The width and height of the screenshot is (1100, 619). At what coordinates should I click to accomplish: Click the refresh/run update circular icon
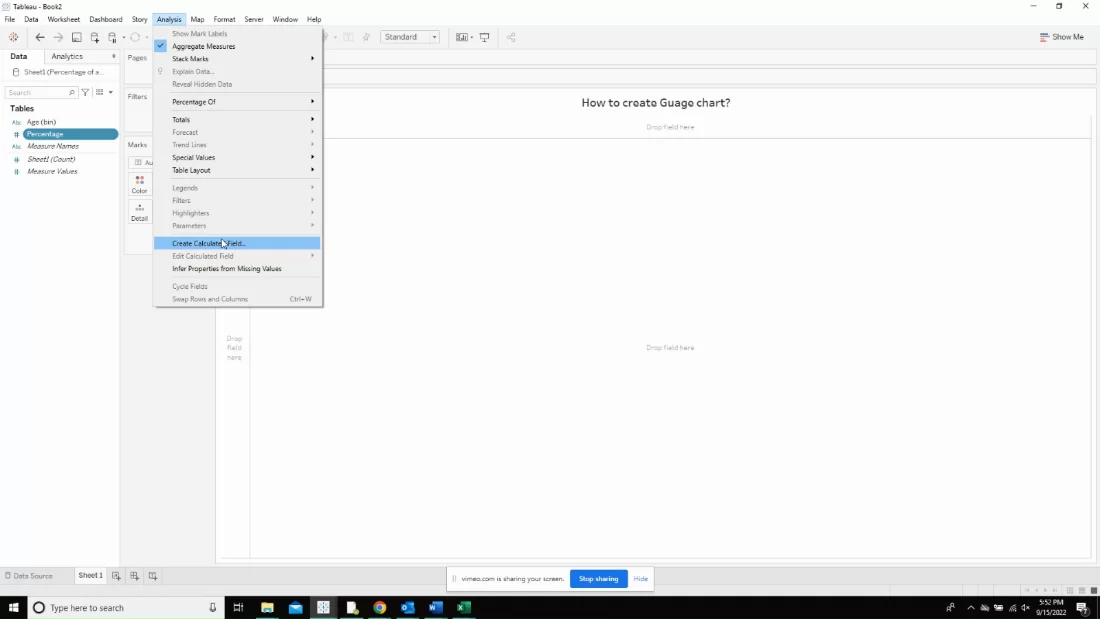(x=135, y=37)
